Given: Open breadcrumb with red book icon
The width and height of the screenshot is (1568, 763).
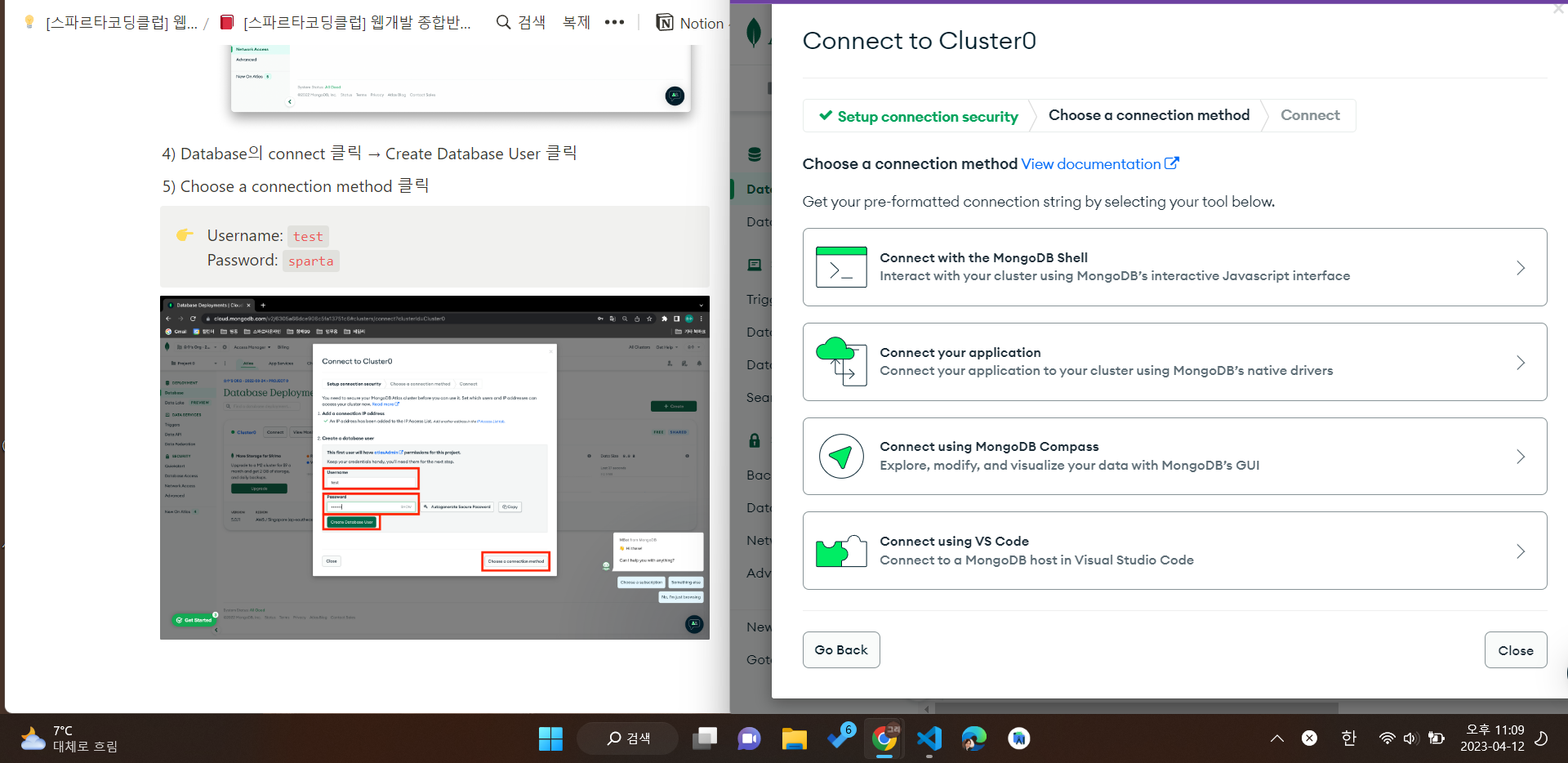Looking at the screenshot, I should tap(345, 23).
